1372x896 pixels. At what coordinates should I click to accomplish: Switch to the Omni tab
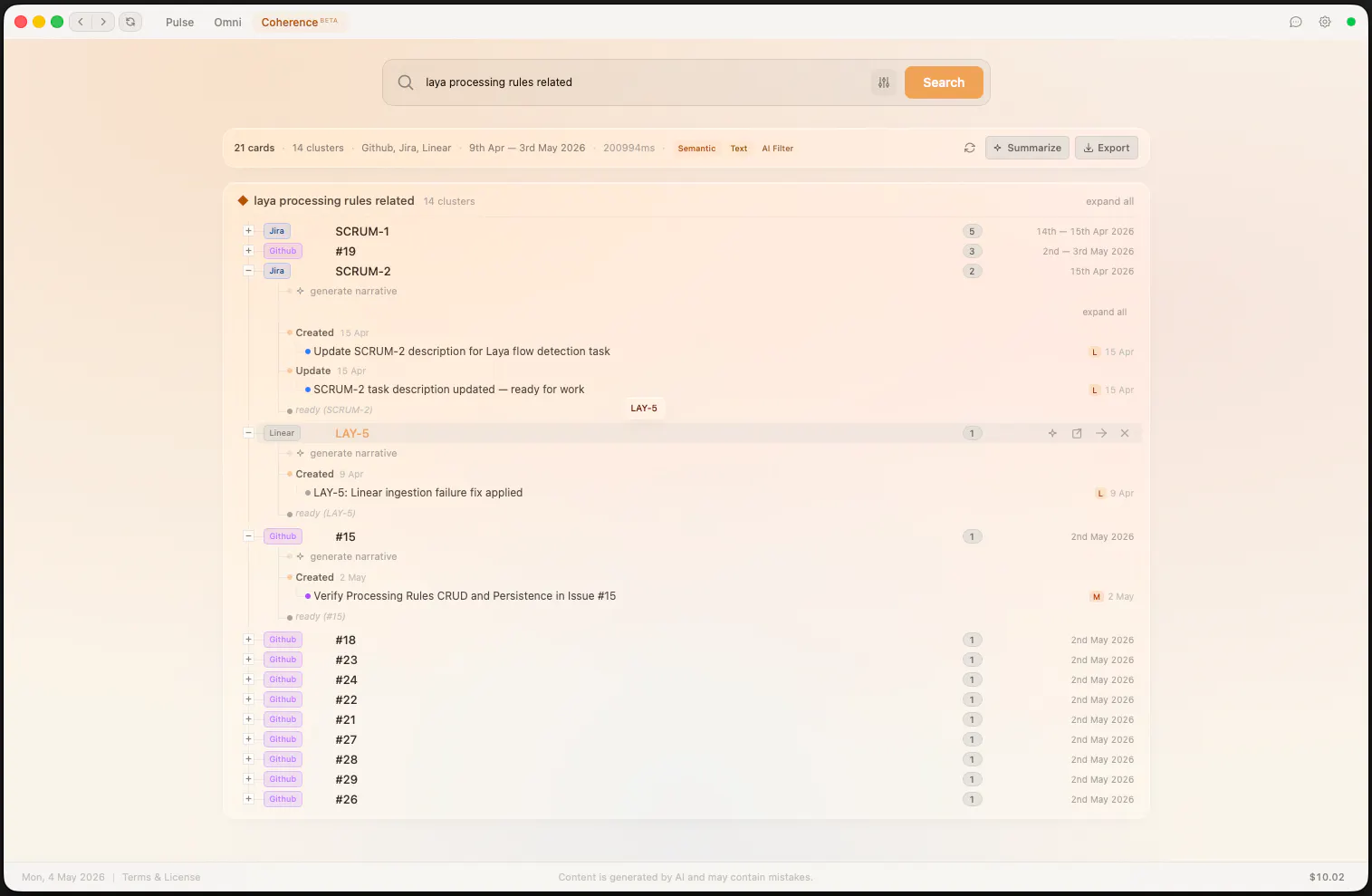coord(227,22)
